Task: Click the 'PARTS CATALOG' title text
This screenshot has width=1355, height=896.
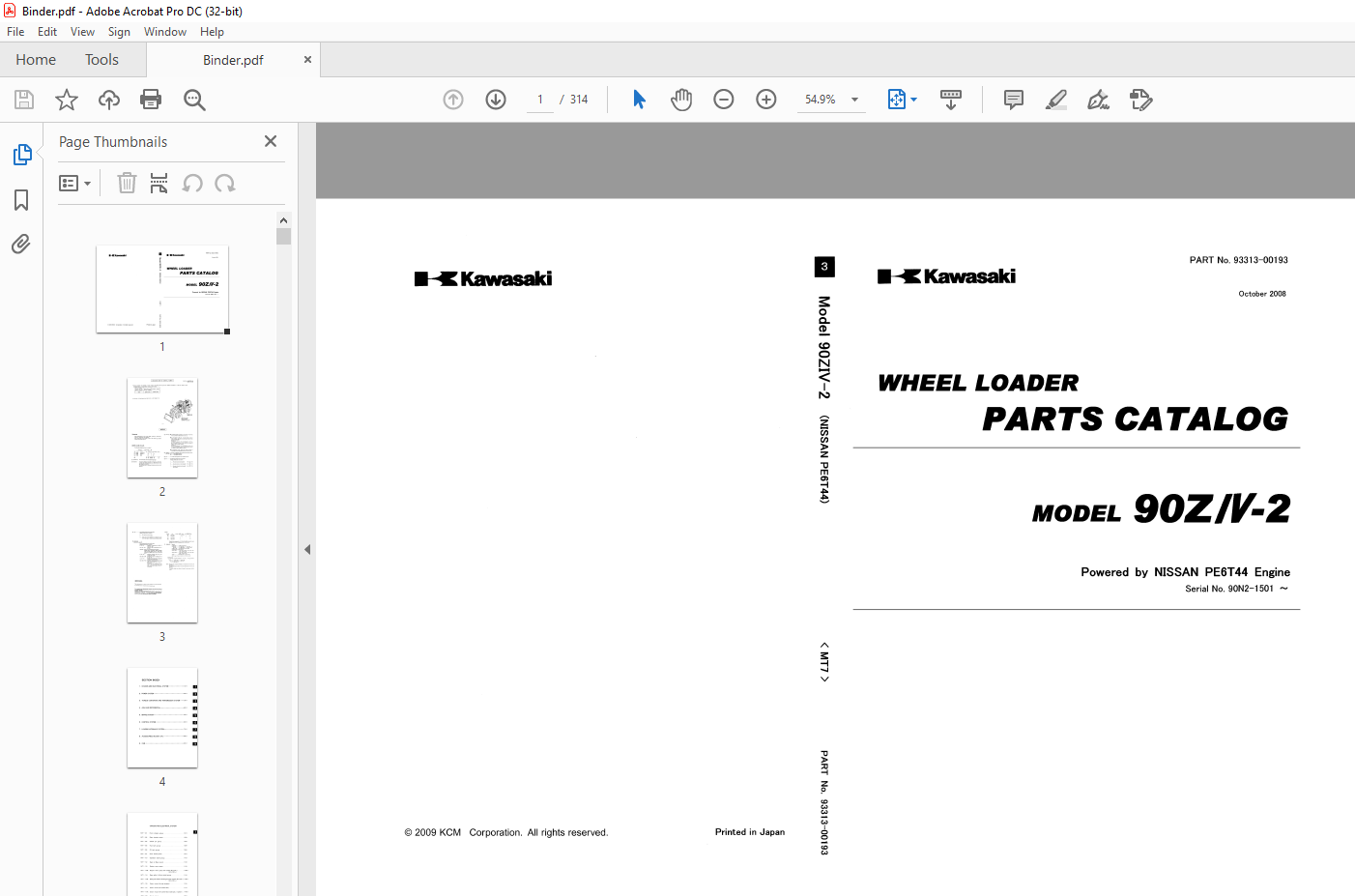Action: coord(1135,419)
